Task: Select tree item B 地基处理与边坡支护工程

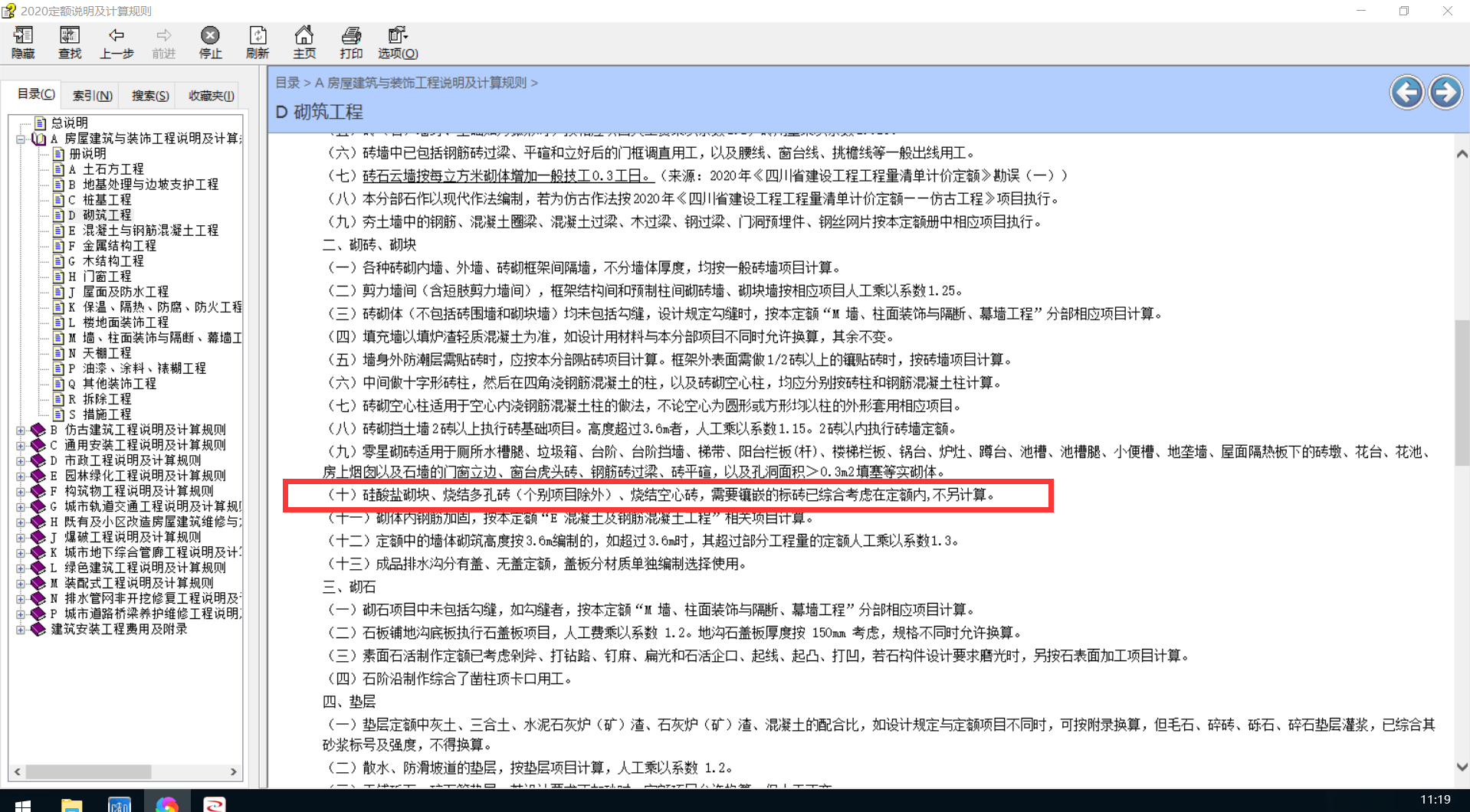Action: [x=143, y=185]
